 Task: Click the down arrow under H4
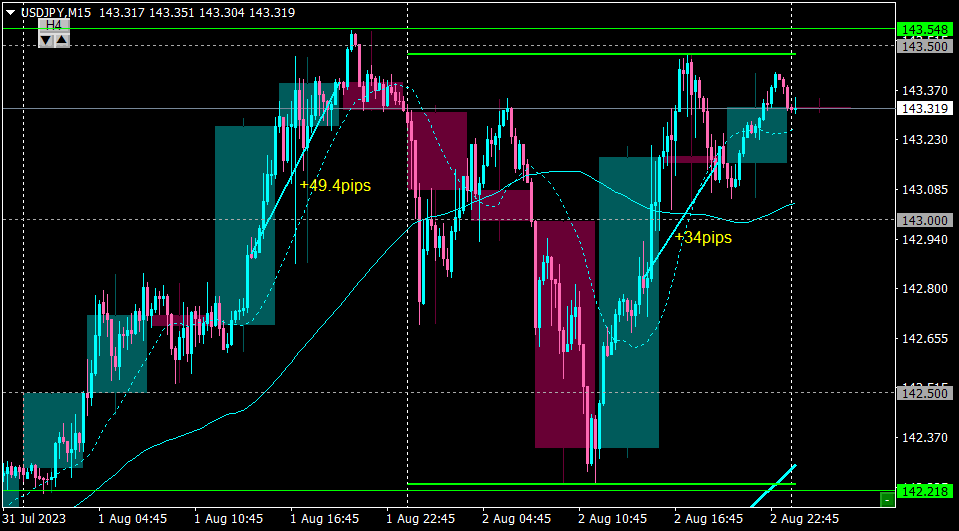click(46, 40)
